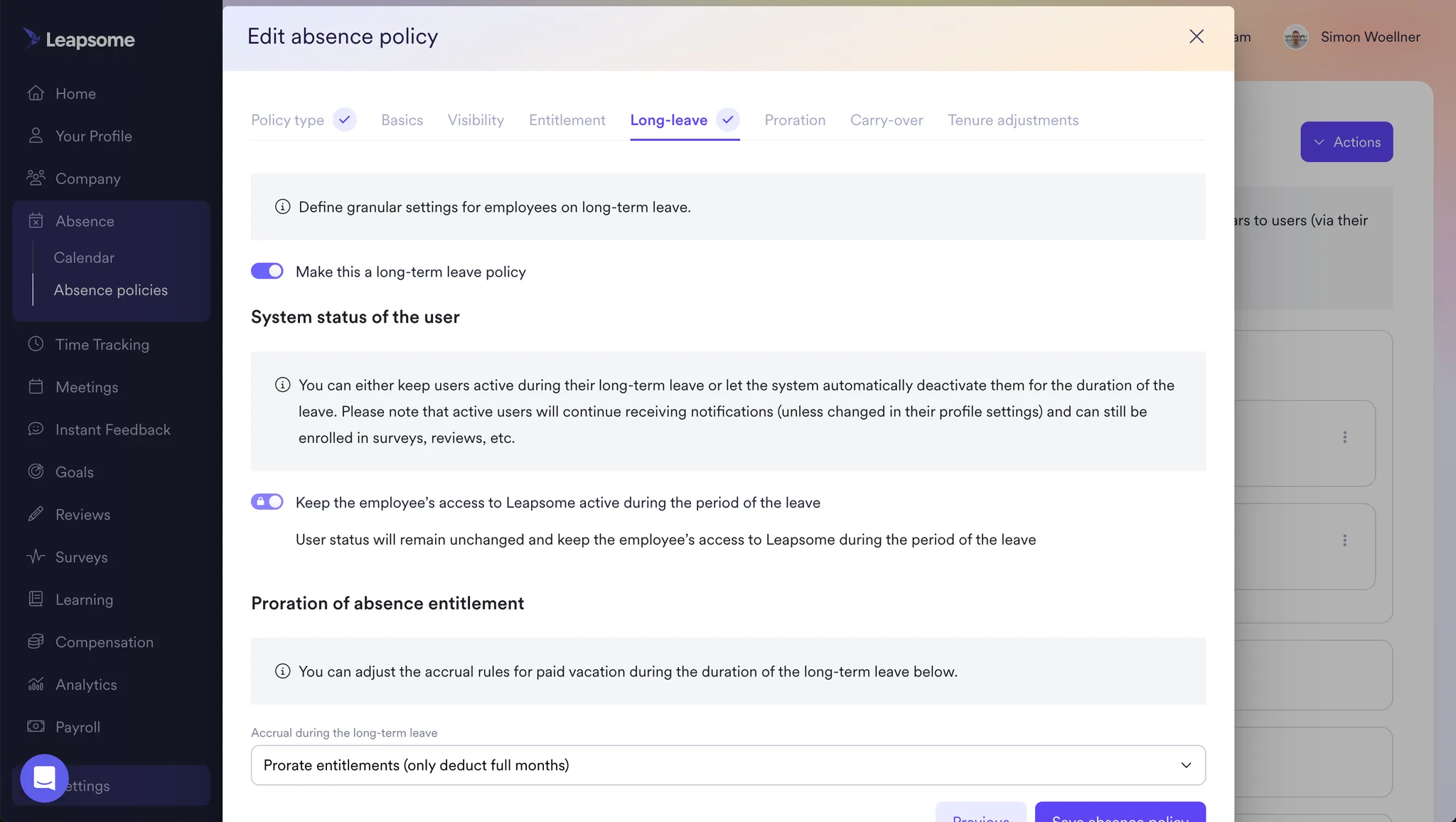The width and height of the screenshot is (1456, 822).
Task: Disable the long-term leave policy toggle
Action: [x=267, y=271]
